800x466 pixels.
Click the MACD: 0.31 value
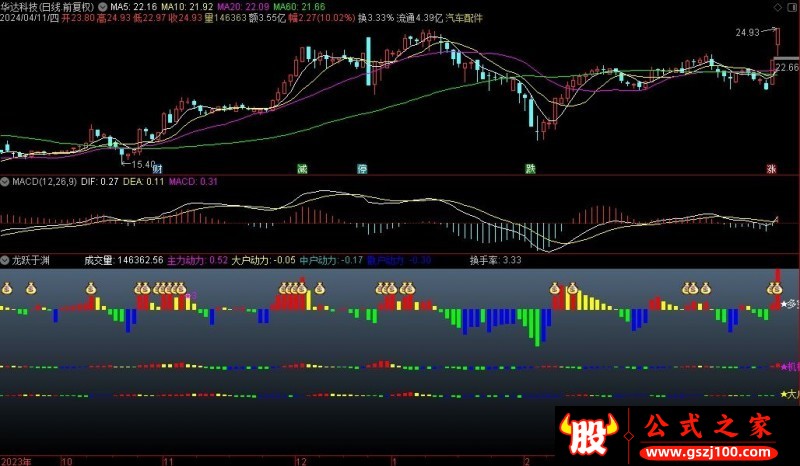193,182
